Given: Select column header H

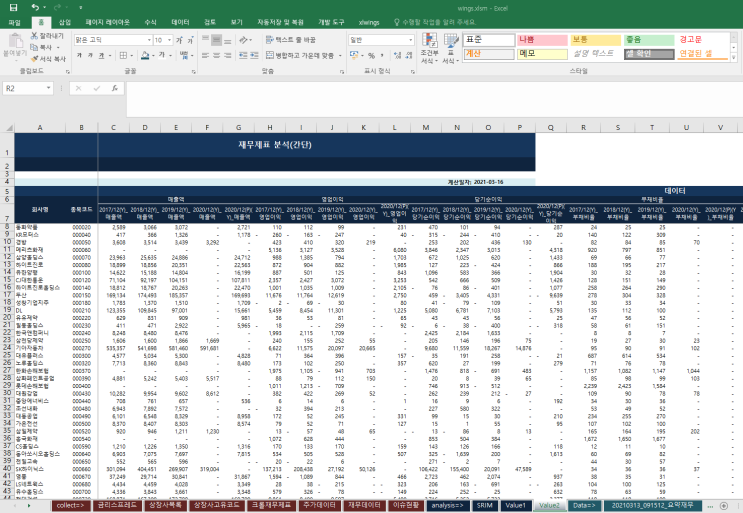Looking at the screenshot, I should (270, 127).
